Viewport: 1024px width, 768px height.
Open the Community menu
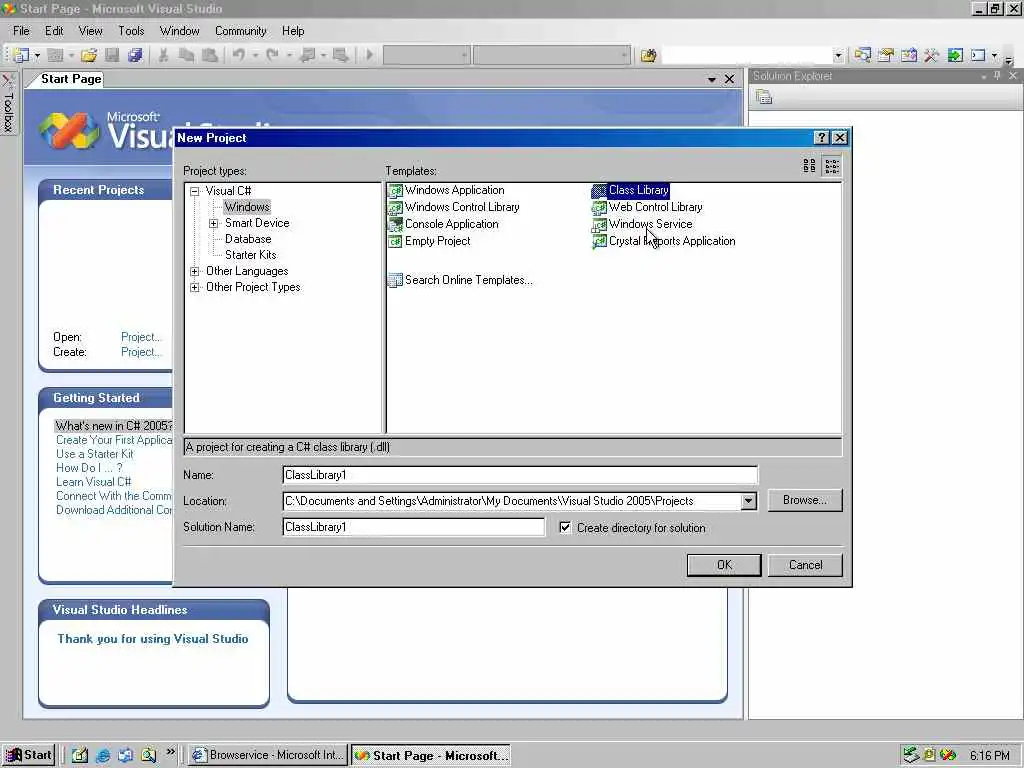click(240, 31)
